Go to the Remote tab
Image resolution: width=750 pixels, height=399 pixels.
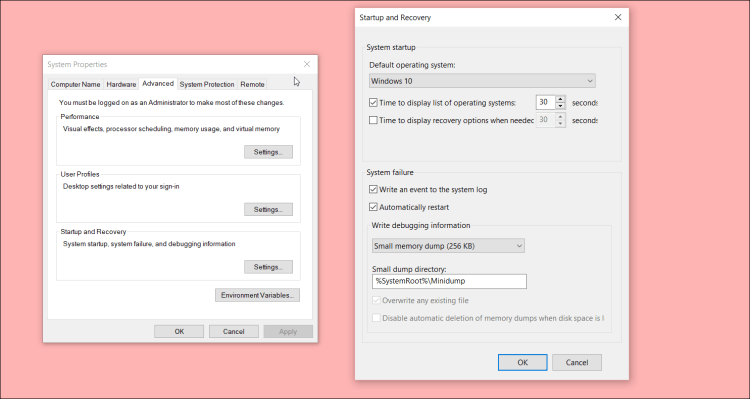click(252, 84)
